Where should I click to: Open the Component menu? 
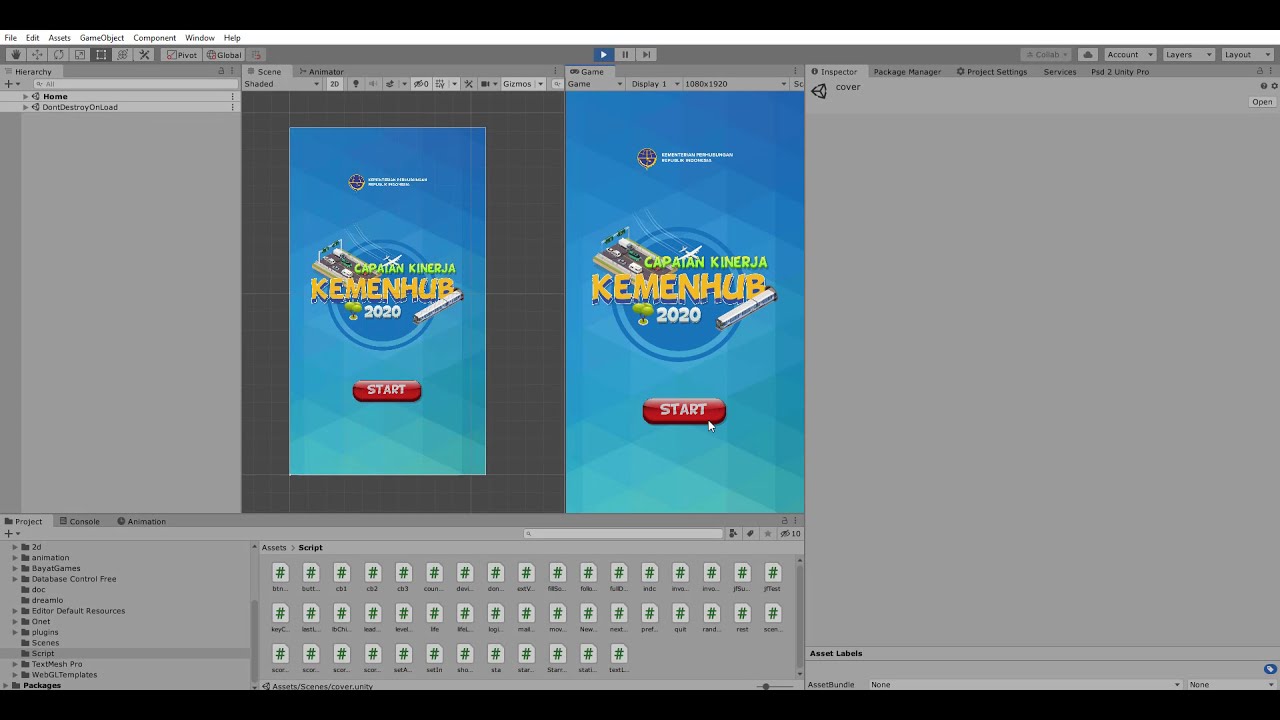coord(154,38)
